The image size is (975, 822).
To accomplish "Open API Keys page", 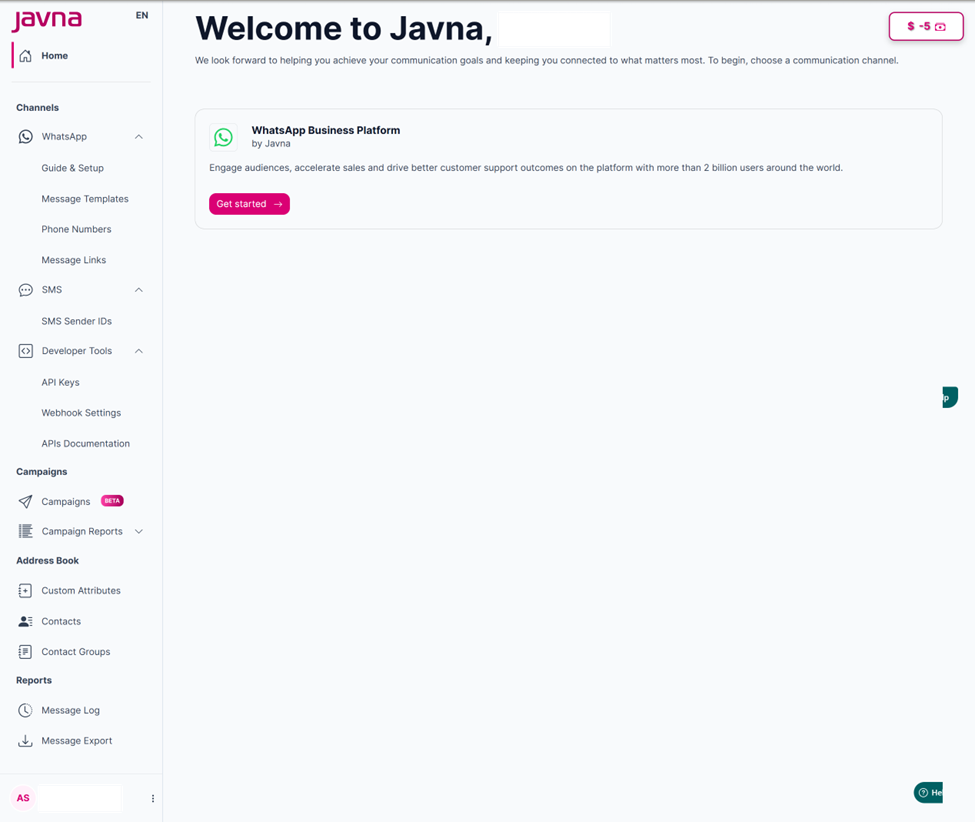I will point(60,382).
